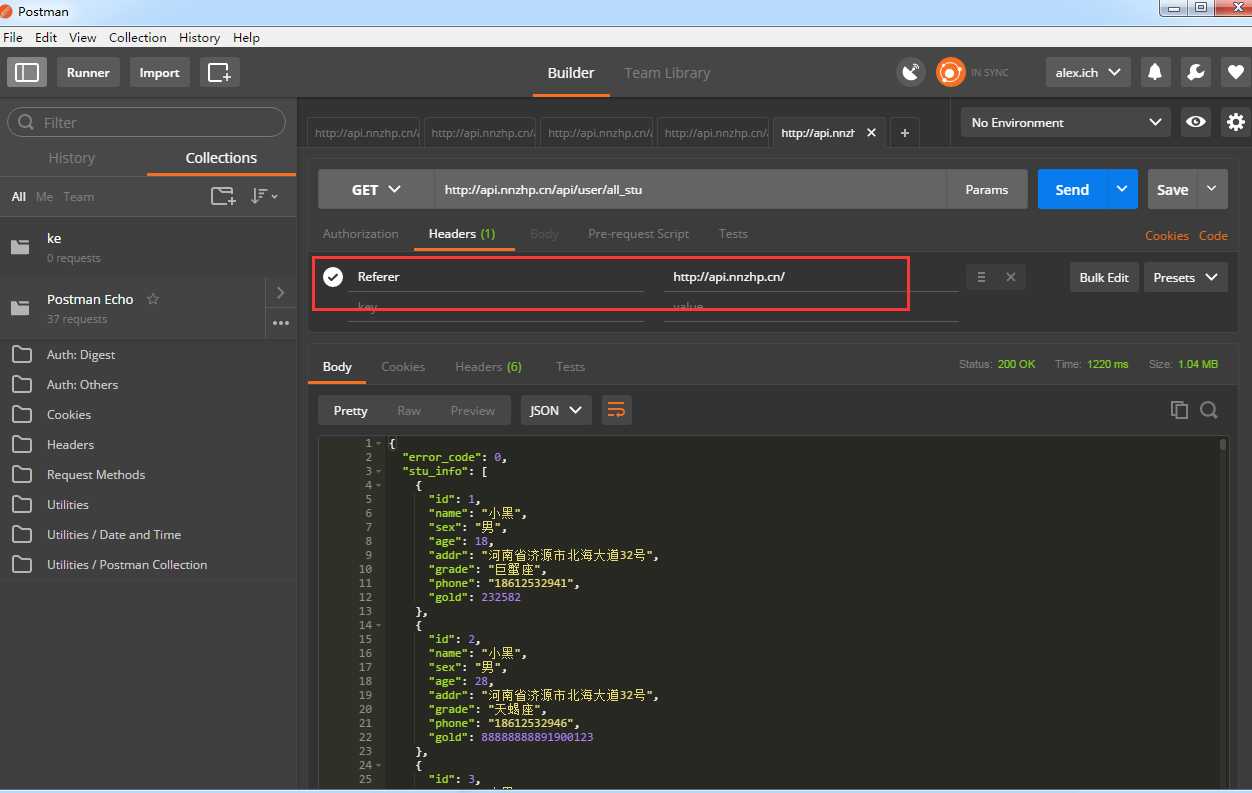
Task: Click the Params button
Action: coord(987,189)
